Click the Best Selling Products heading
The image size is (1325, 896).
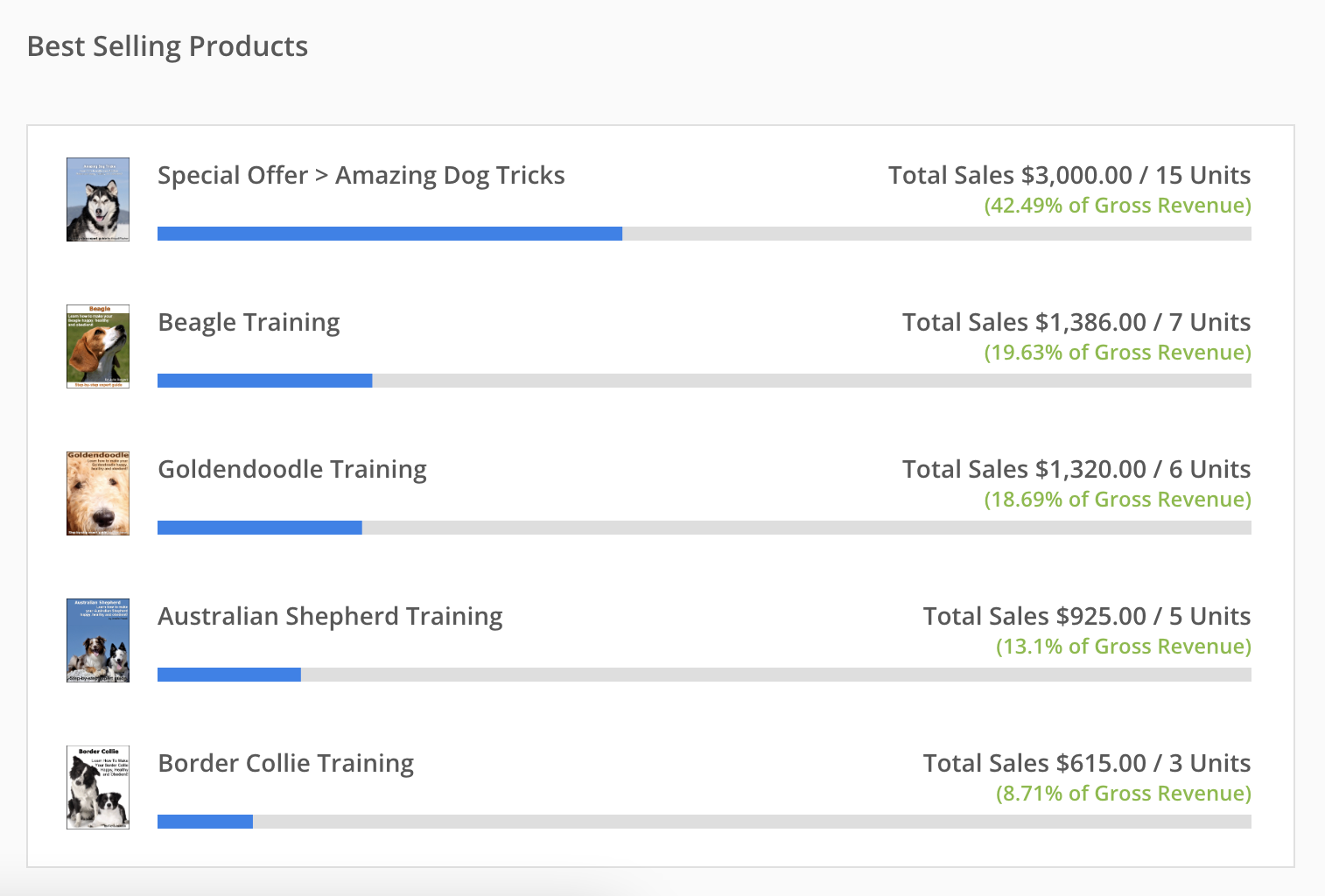pos(167,46)
